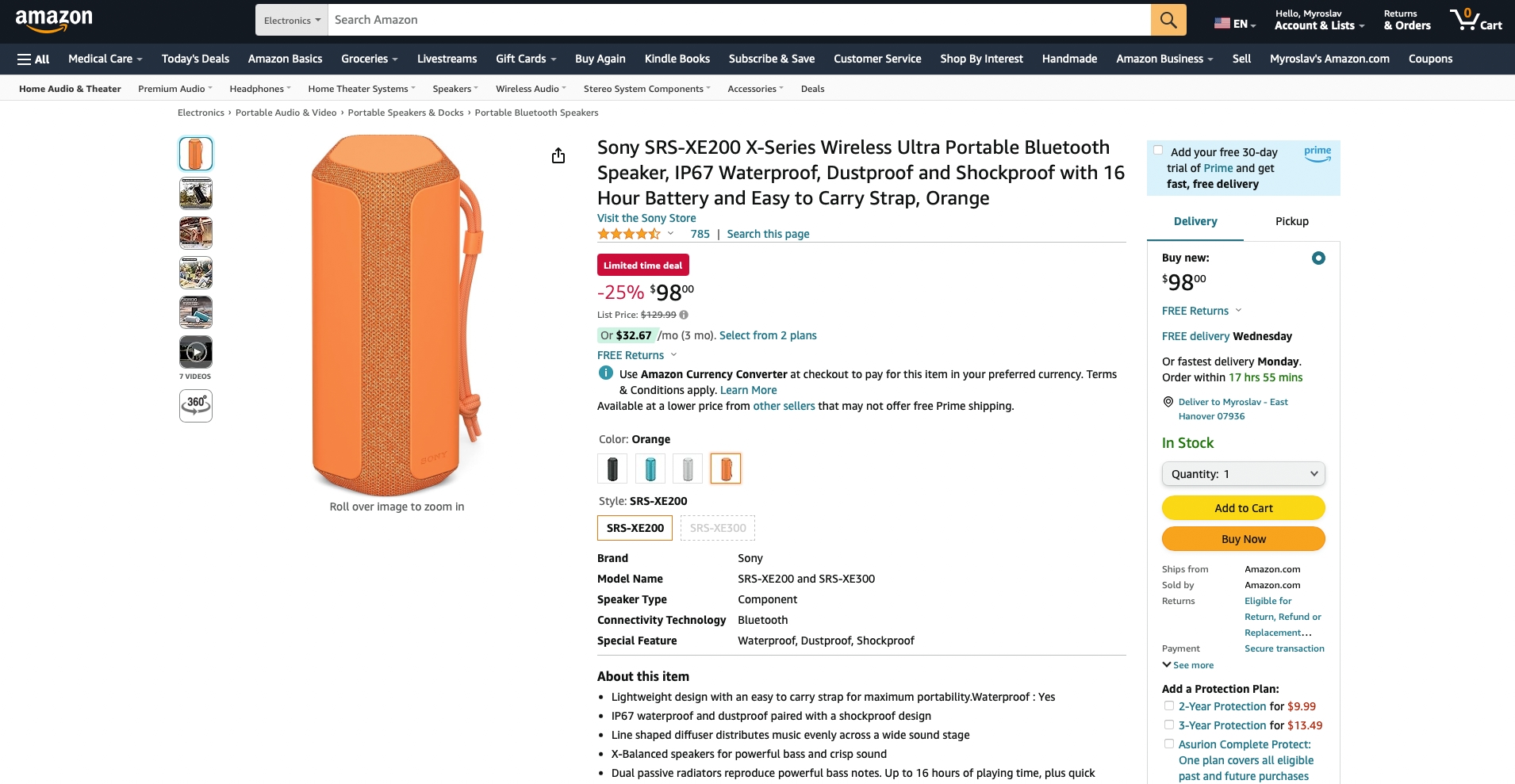Click the orange search magnifier button
The height and width of the screenshot is (784, 1515).
coord(1168,20)
